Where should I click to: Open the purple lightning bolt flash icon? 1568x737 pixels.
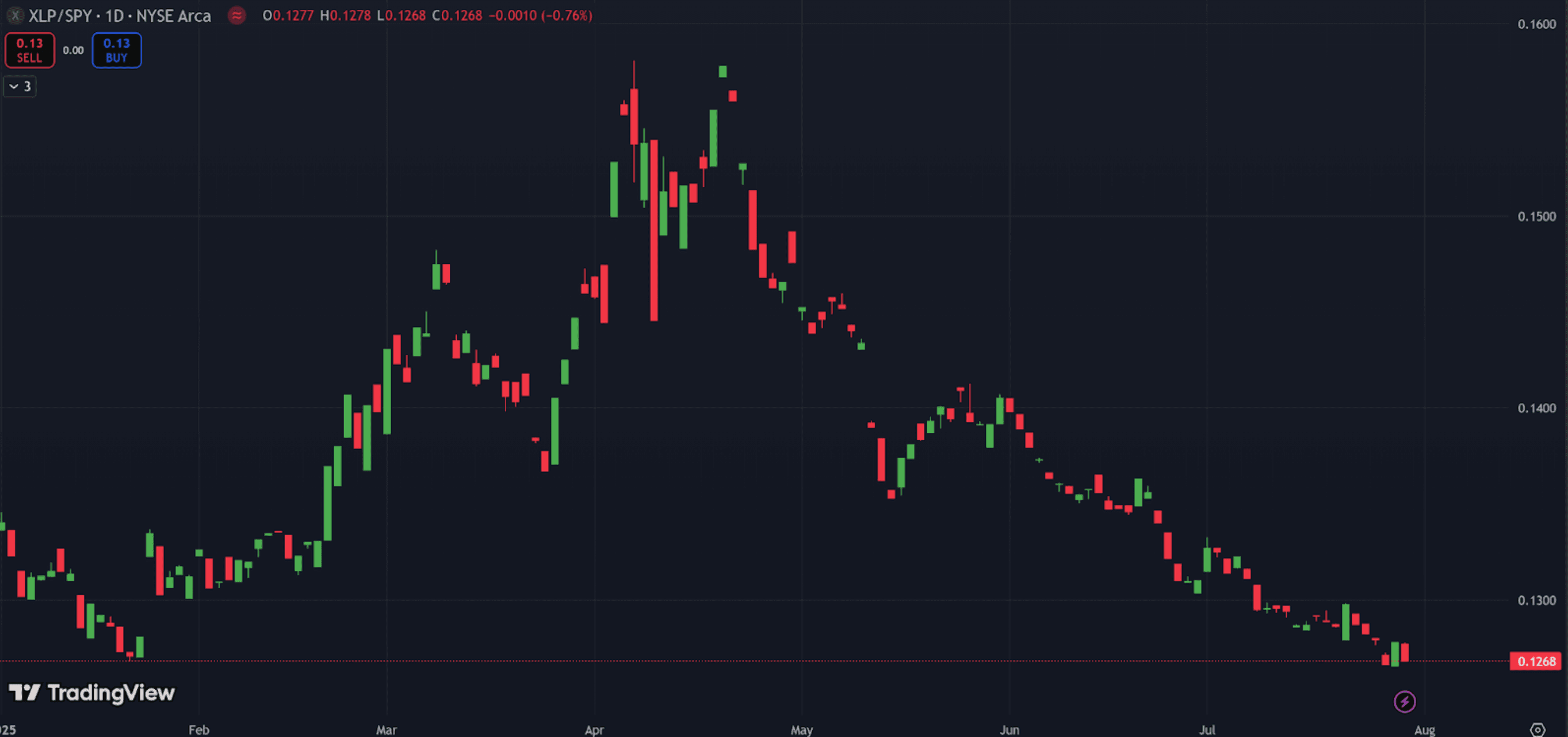coord(1404,702)
